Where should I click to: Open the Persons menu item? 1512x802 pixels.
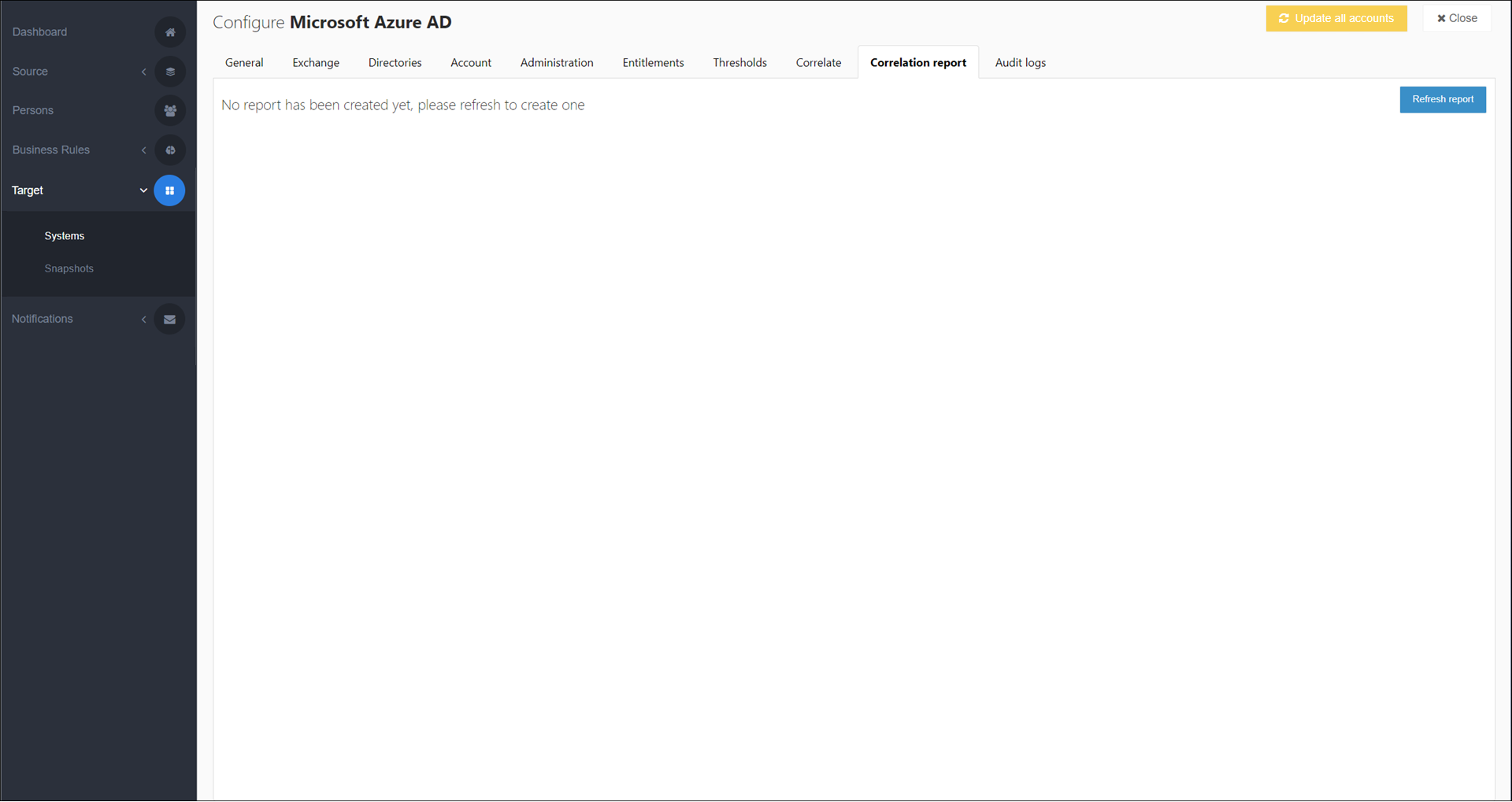point(33,111)
